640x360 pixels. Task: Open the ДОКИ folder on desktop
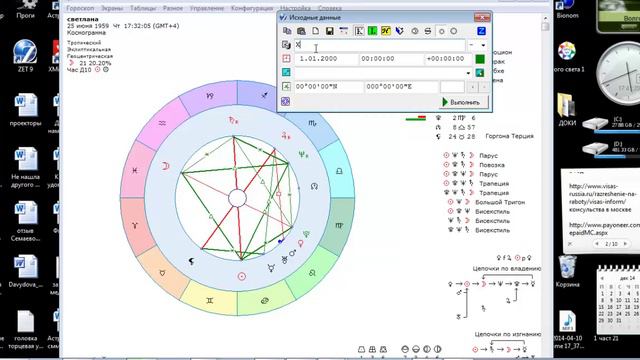point(567,109)
